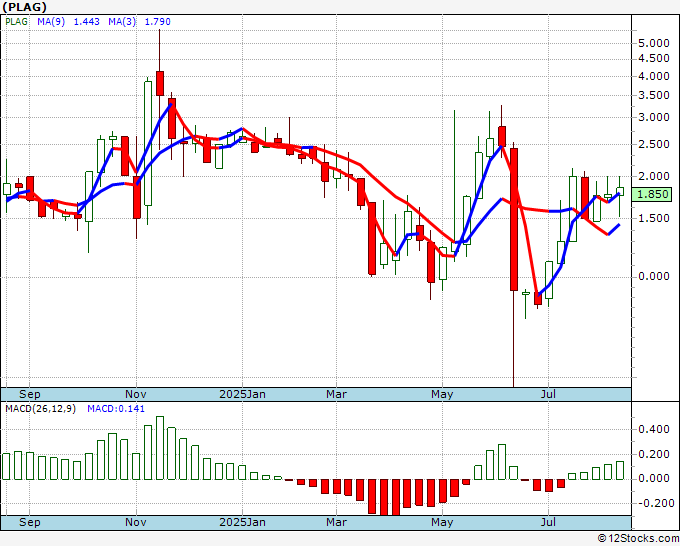Click May on the price chart timeline

tap(442, 394)
